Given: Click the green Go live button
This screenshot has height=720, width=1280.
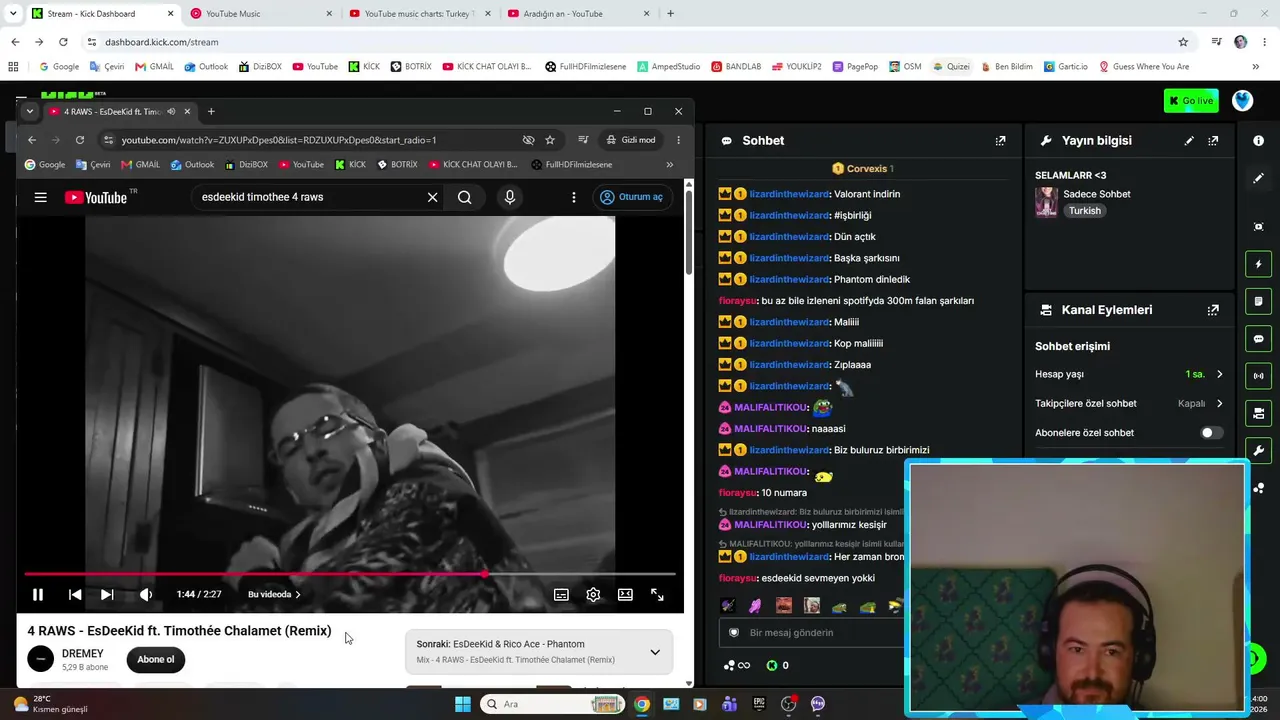Looking at the screenshot, I should tap(1191, 101).
